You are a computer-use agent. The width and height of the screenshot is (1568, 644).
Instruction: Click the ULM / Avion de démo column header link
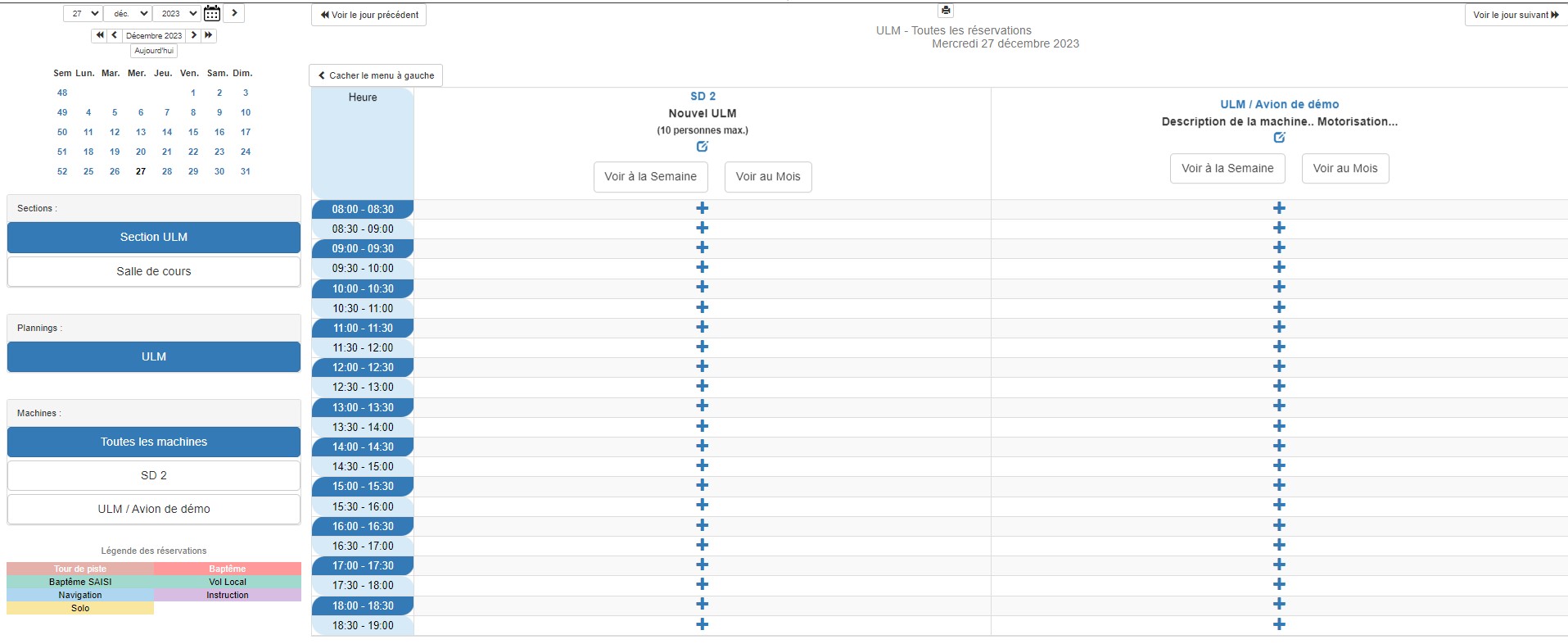1279,104
